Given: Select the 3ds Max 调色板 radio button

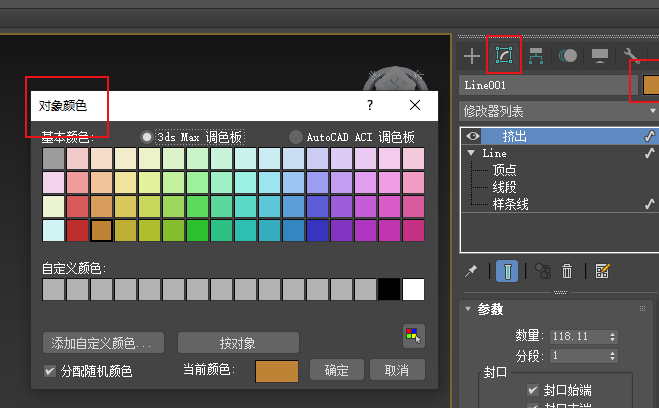Looking at the screenshot, I should pos(147,137).
